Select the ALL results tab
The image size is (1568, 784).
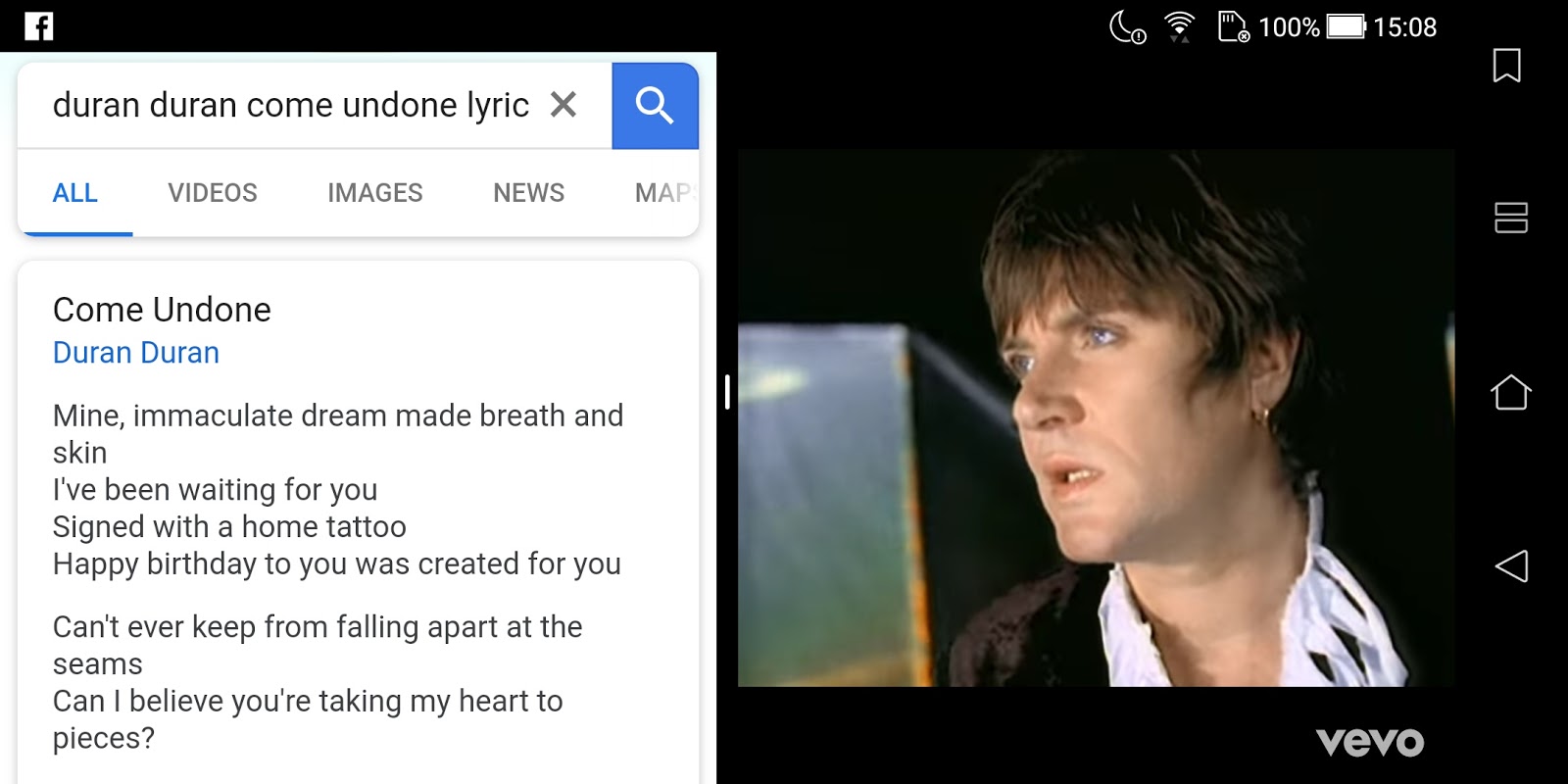pos(75,193)
